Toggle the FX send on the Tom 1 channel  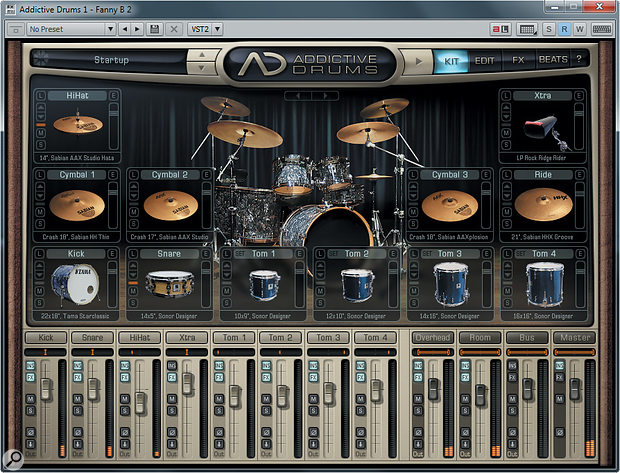[x=219, y=378]
